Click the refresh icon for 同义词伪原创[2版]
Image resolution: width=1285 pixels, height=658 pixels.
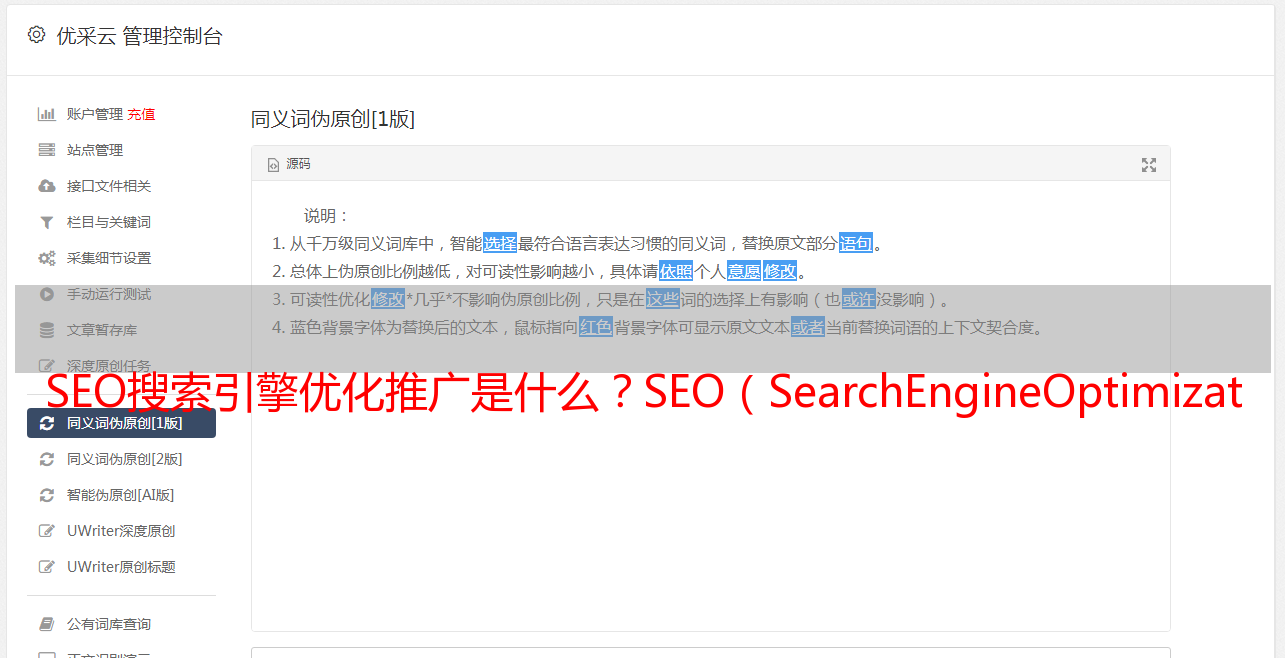(46, 459)
